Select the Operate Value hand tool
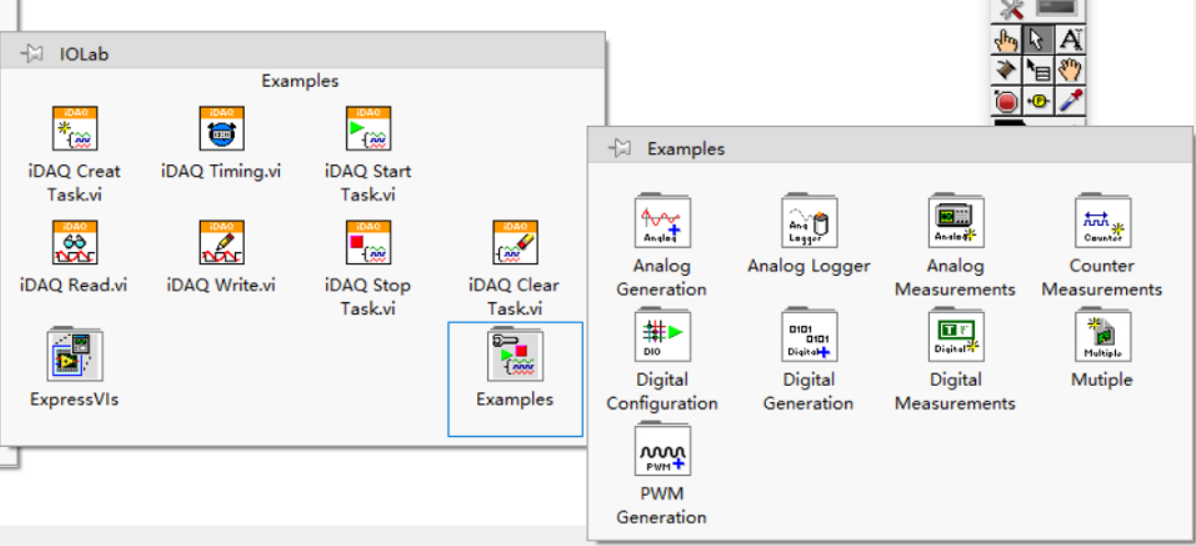Viewport: 1196px width, 546px height. [x=1007, y=39]
